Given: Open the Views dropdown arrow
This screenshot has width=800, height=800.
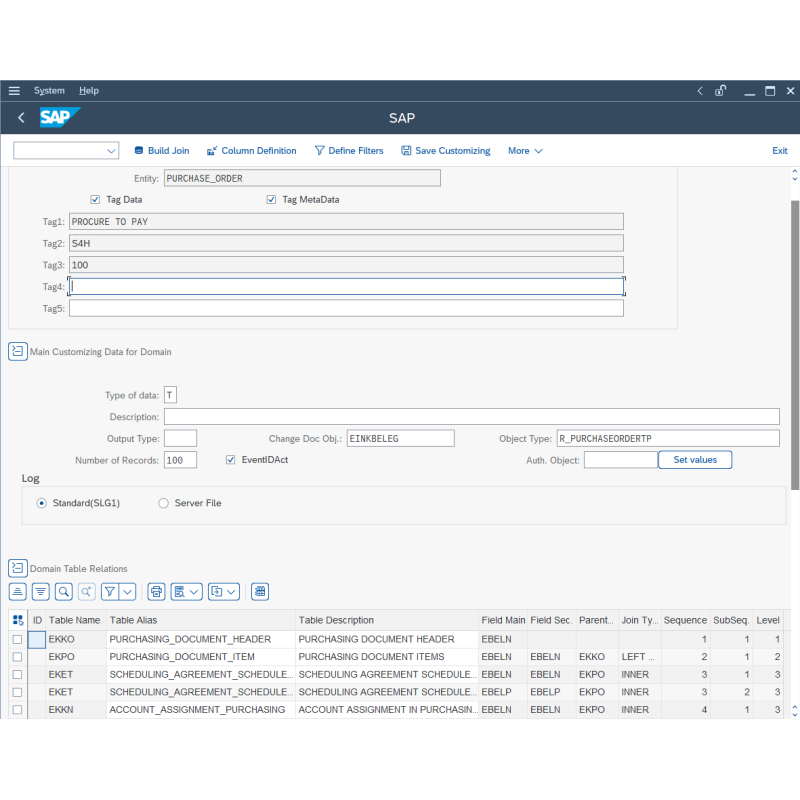Looking at the screenshot, I should coord(194,592).
